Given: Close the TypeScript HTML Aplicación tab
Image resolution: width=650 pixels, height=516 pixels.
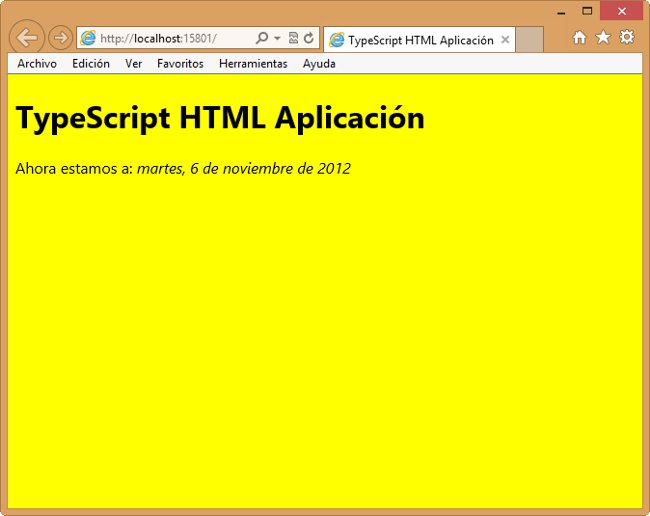Looking at the screenshot, I should coord(505,40).
